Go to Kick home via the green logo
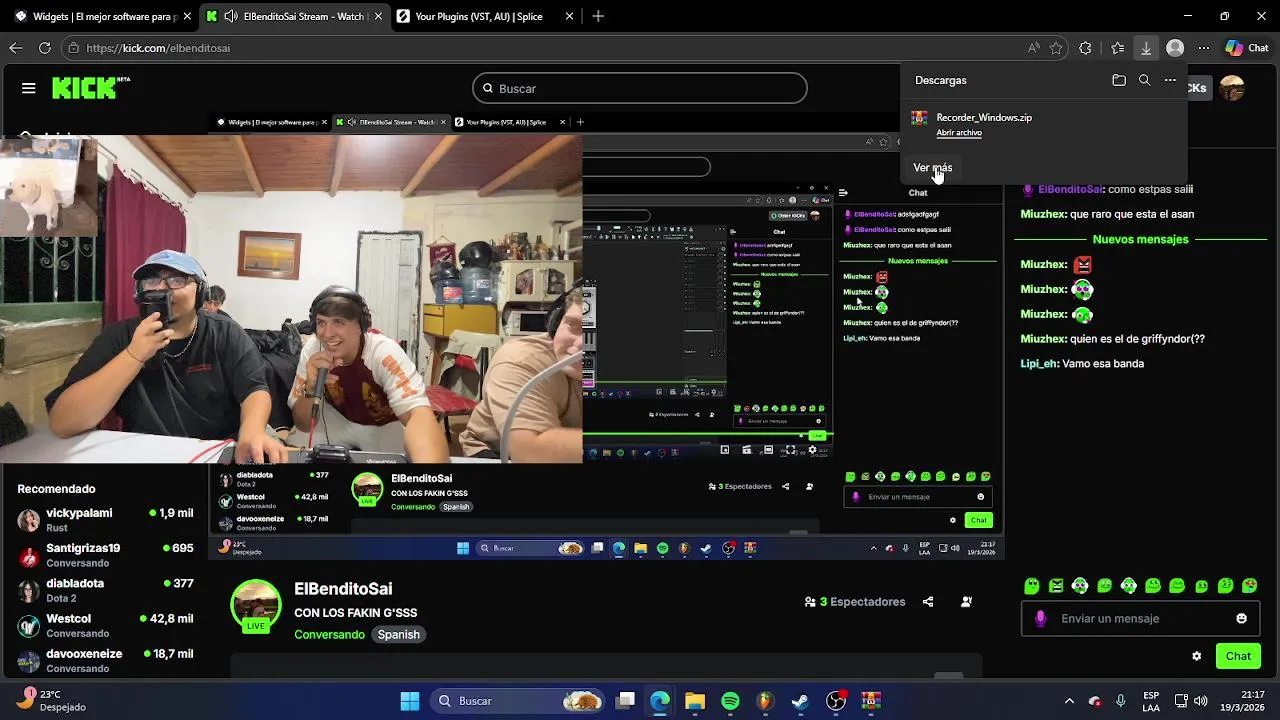The height and width of the screenshot is (720, 1280). [90, 88]
